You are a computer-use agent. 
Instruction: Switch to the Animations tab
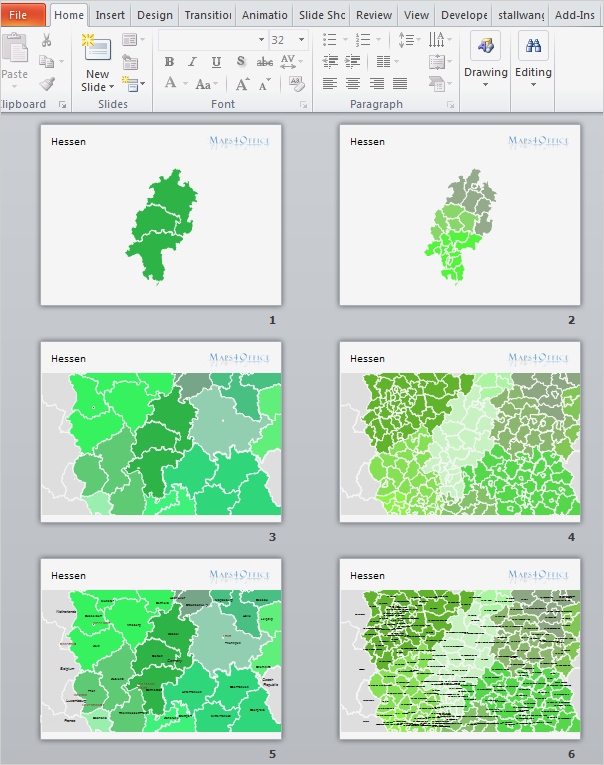pos(264,15)
